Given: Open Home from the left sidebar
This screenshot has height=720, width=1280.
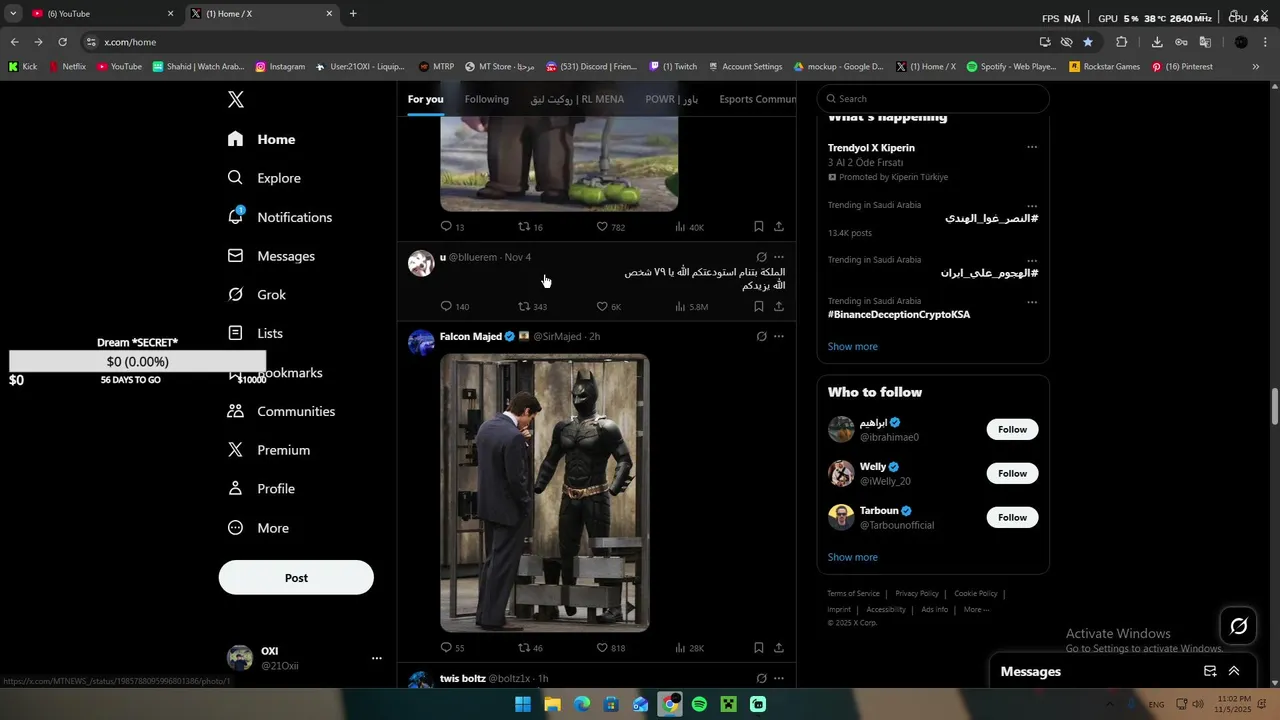Looking at the screenshot, I should [x=261, y=139].
